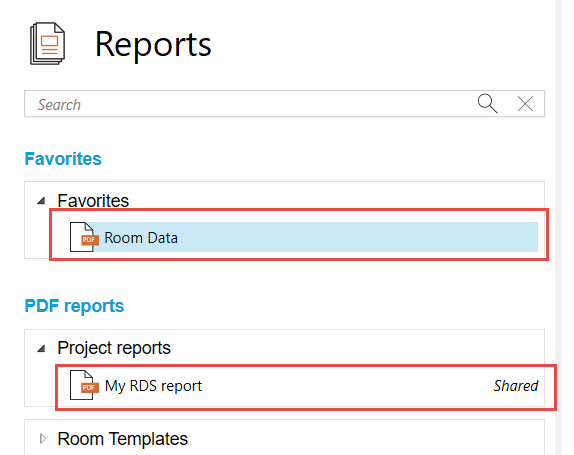Click the blue PDF reports section heading

pyautogui.click(x=74, y=306)
